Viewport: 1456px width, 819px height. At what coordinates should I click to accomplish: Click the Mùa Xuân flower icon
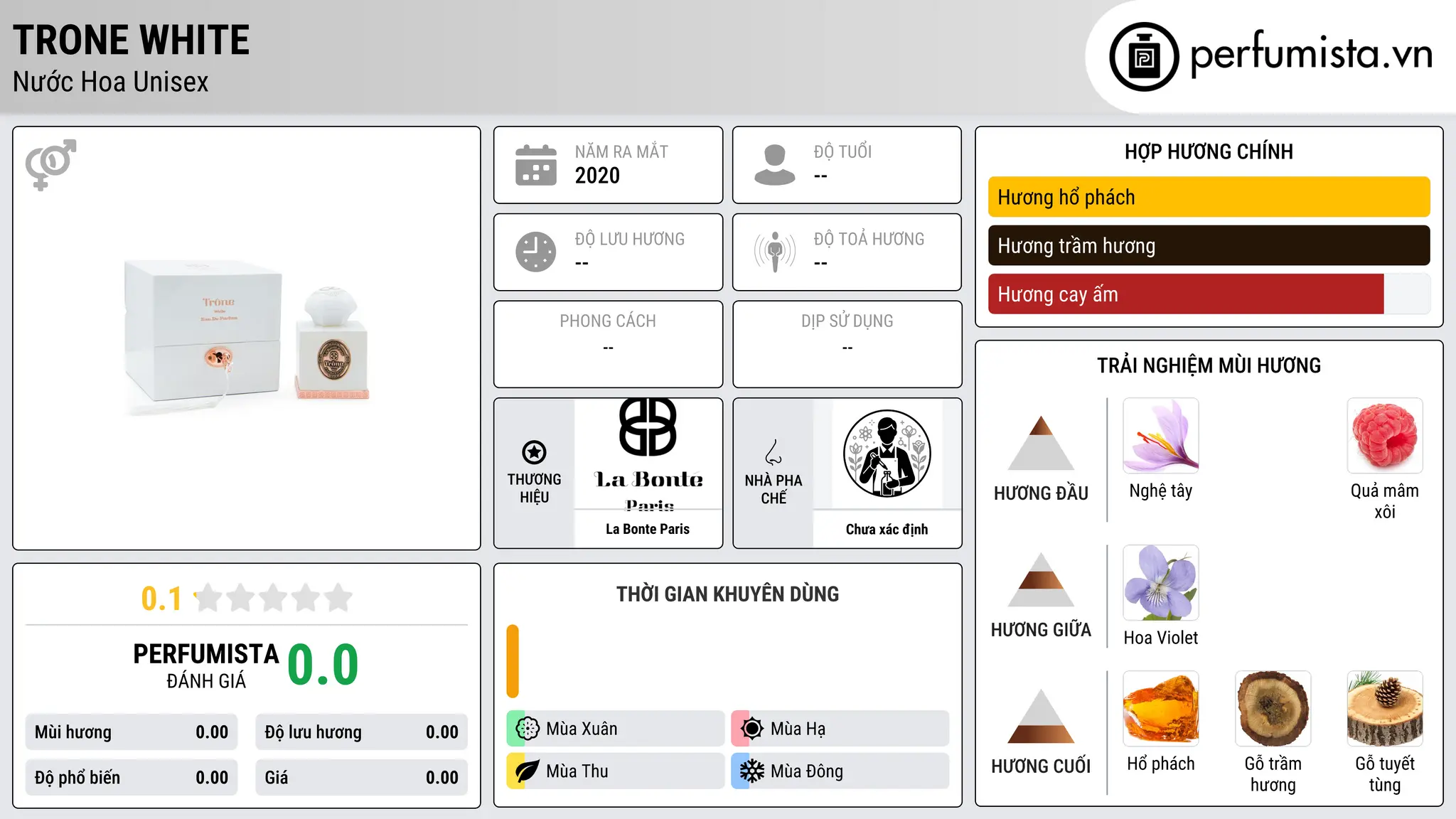[528, 729]
